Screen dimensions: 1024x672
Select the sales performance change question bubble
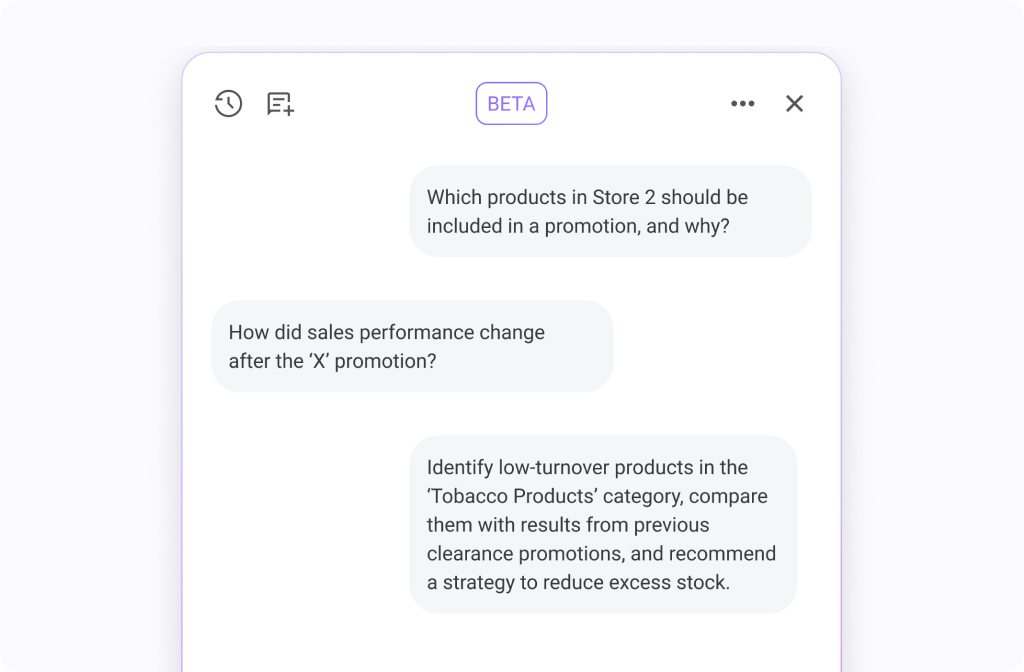tap(412, 346)
